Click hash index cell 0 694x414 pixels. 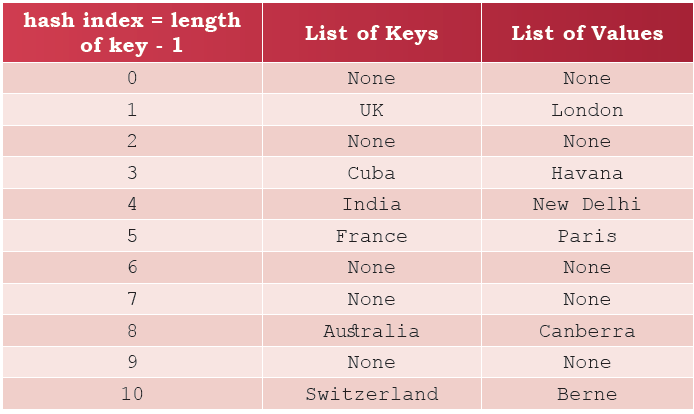point(132,78)
